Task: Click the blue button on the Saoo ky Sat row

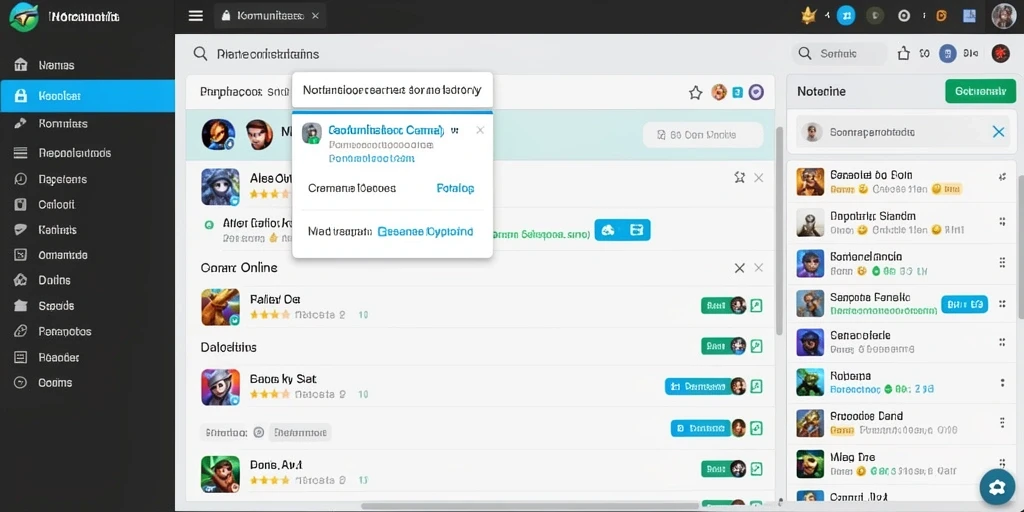Action: (x=697, y=387)
